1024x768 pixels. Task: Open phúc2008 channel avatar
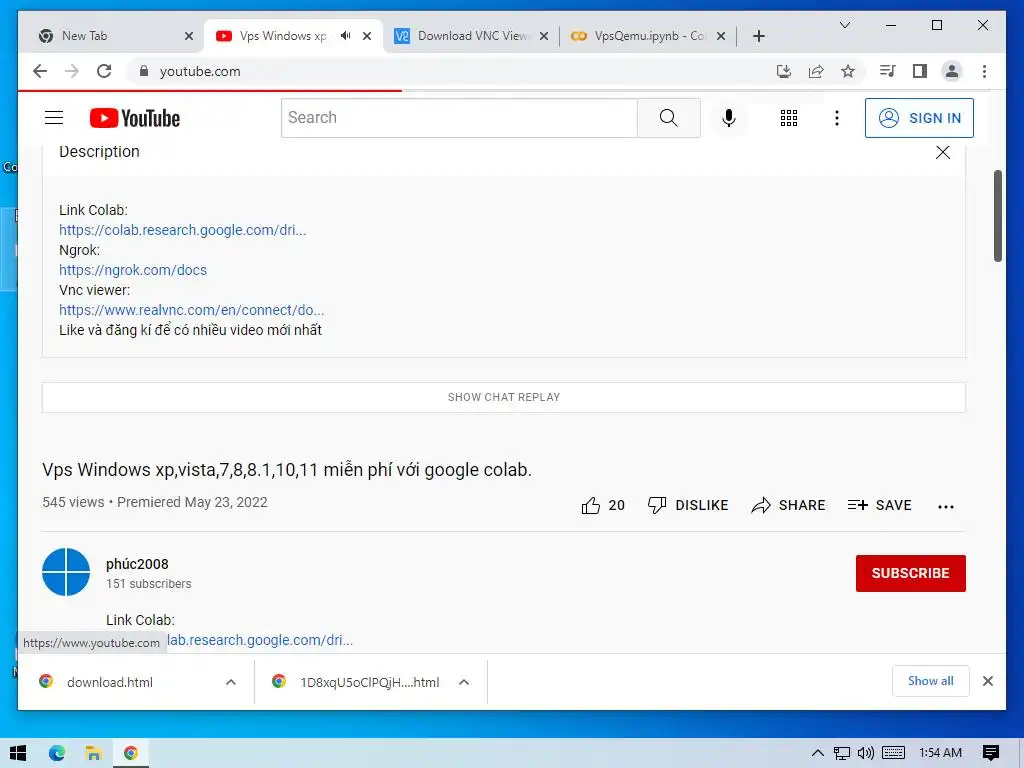coord(66,572)
